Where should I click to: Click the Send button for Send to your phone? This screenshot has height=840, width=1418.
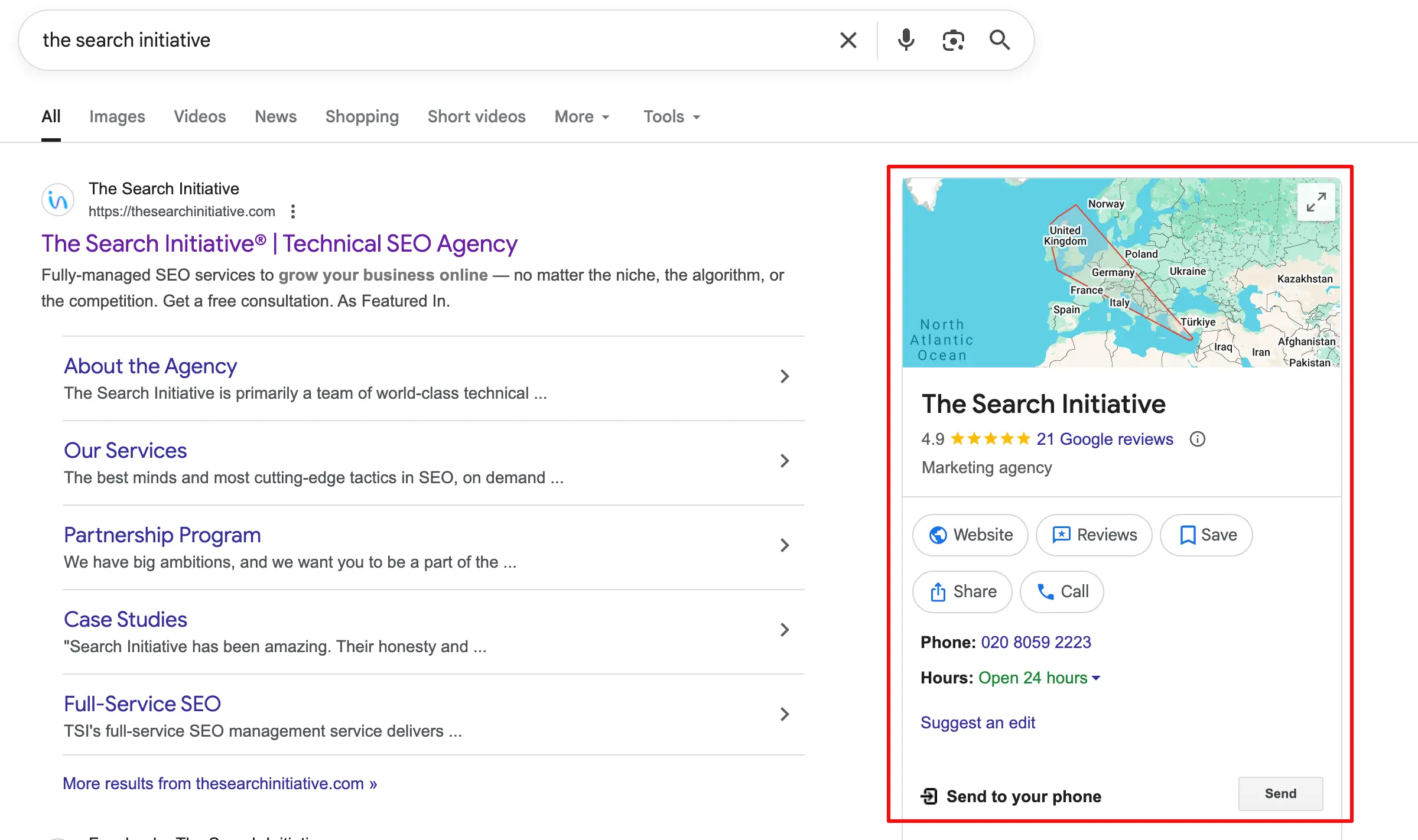click(x=1280, y=794)
